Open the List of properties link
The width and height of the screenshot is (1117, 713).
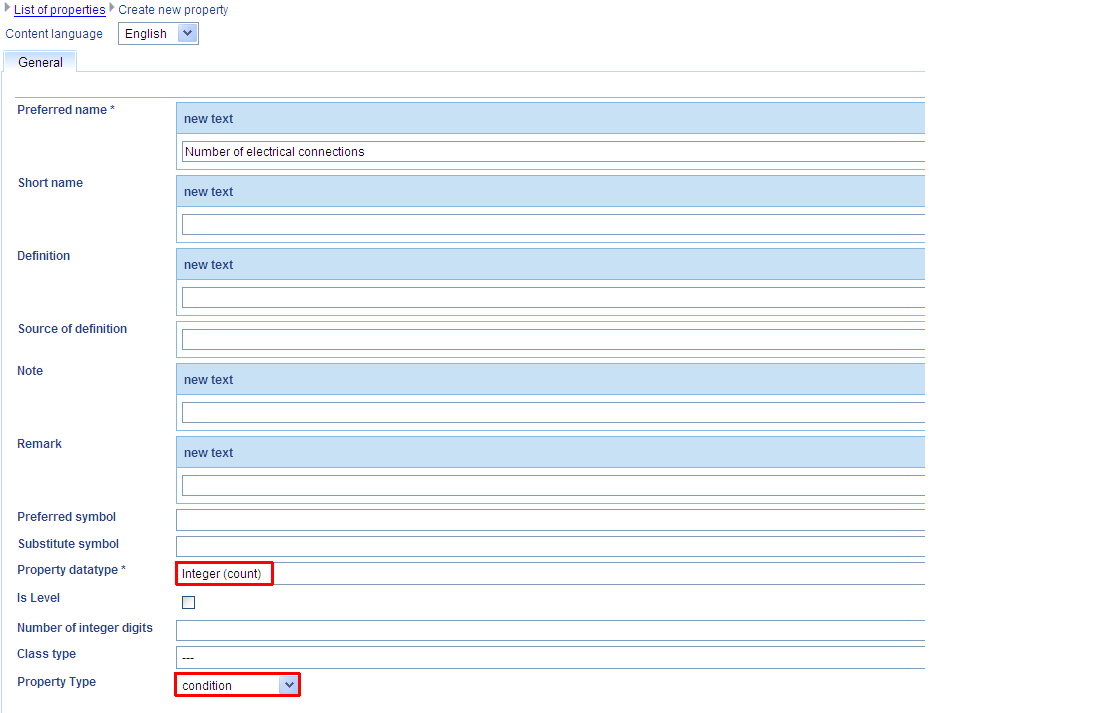tap(59, 10)
